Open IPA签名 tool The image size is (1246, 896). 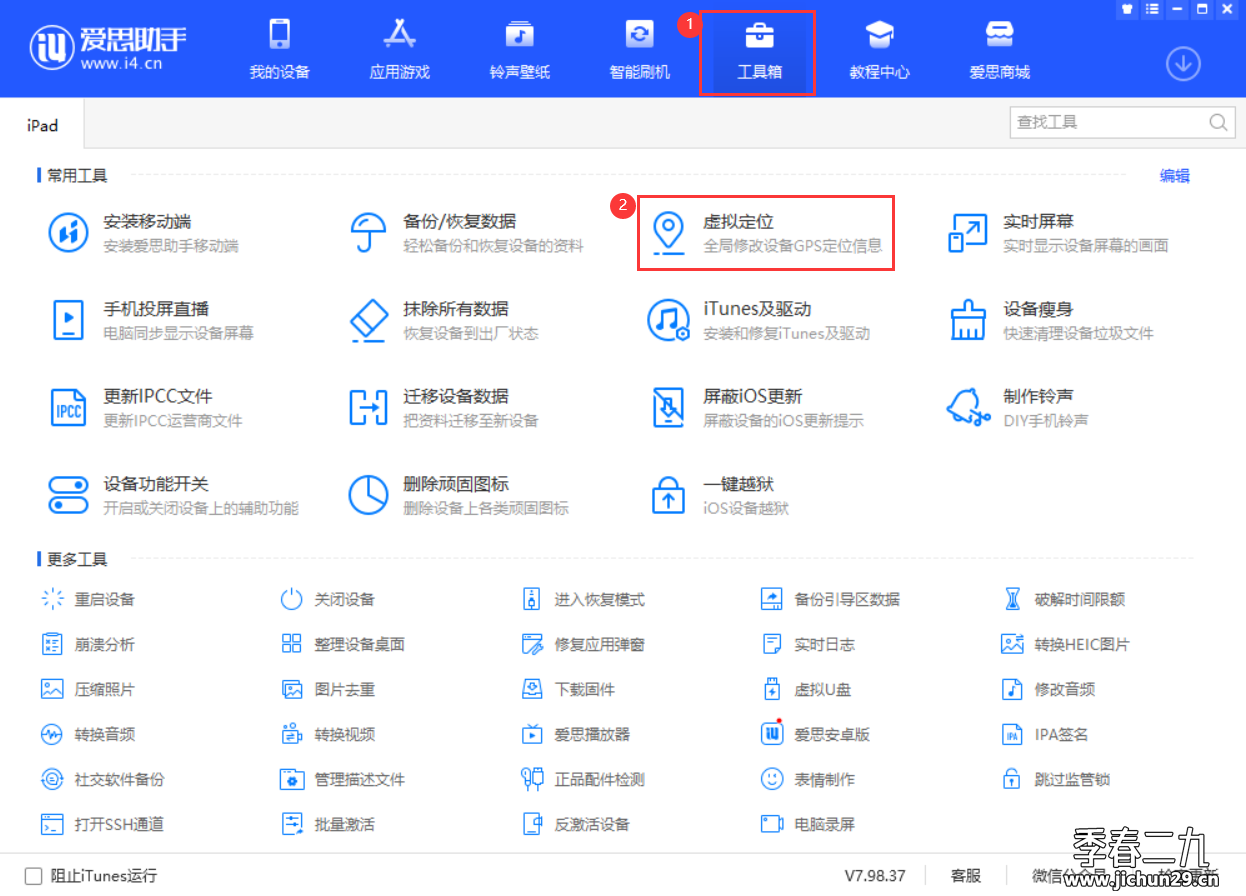pyautogui.click(x=1045, y=734)
